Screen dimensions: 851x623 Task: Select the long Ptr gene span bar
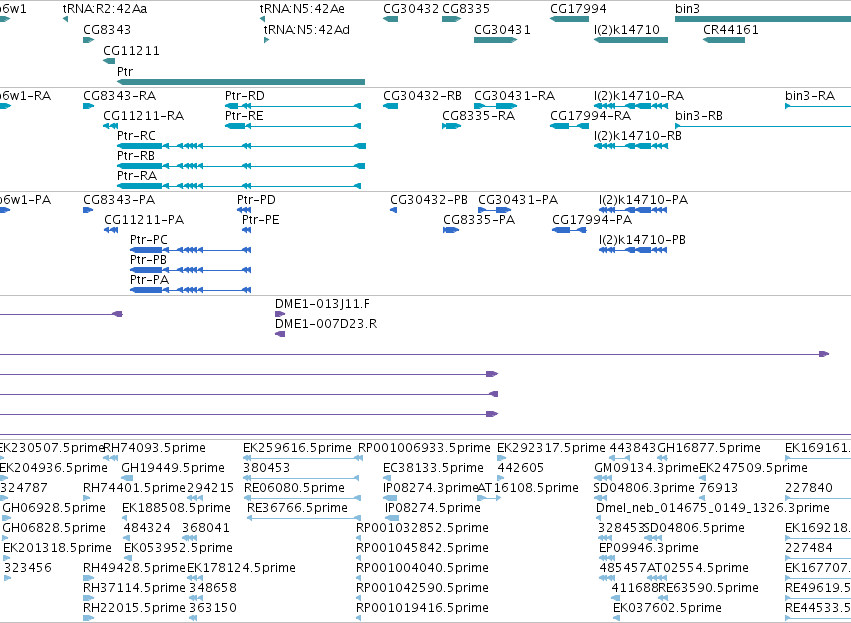point(241,82)
